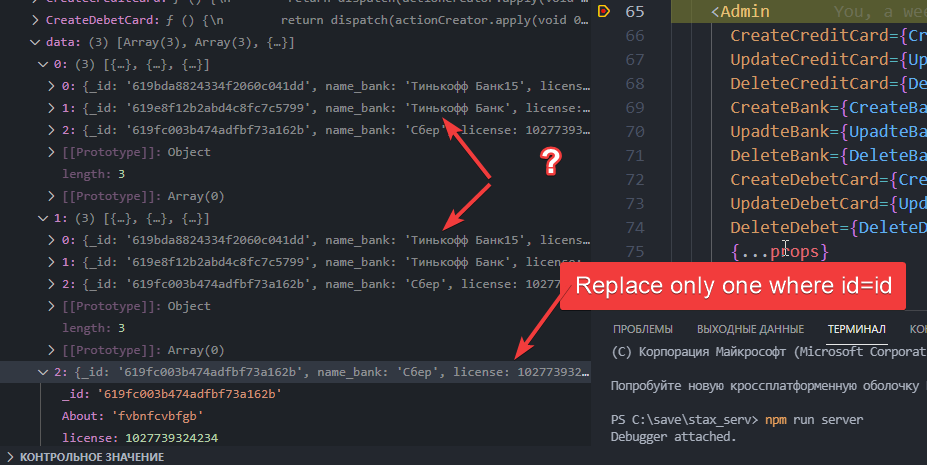Viewport: 927px width, 465px height.
Task: Place cursor on the CreateDebetCard= editor line 72
Action: (x=828, y=179)
